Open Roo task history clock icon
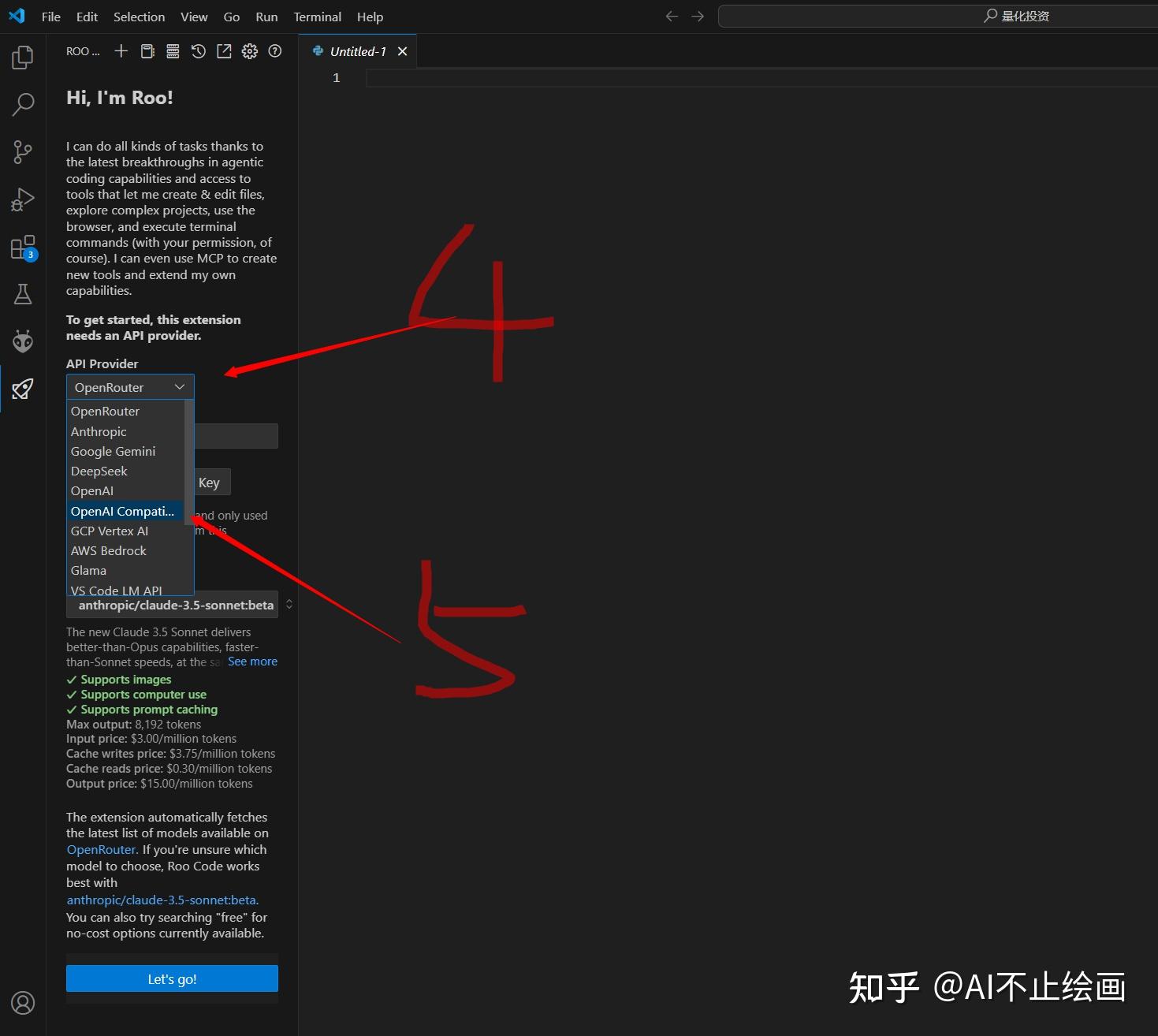The height and width of the screenshot is (1036, 1158). tap(199, 51)
